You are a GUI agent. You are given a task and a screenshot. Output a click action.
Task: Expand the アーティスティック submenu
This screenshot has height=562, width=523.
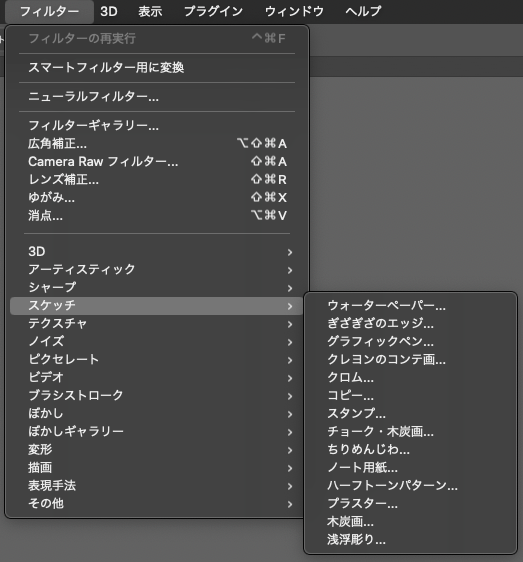157,270
